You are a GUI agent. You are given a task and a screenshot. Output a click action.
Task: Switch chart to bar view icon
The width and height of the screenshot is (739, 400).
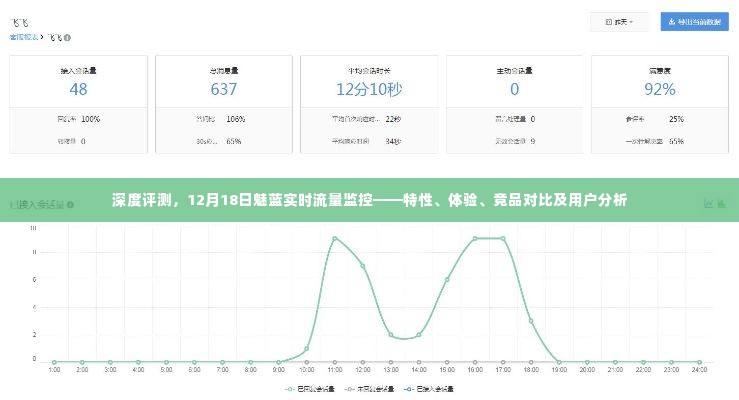[721, 204]
